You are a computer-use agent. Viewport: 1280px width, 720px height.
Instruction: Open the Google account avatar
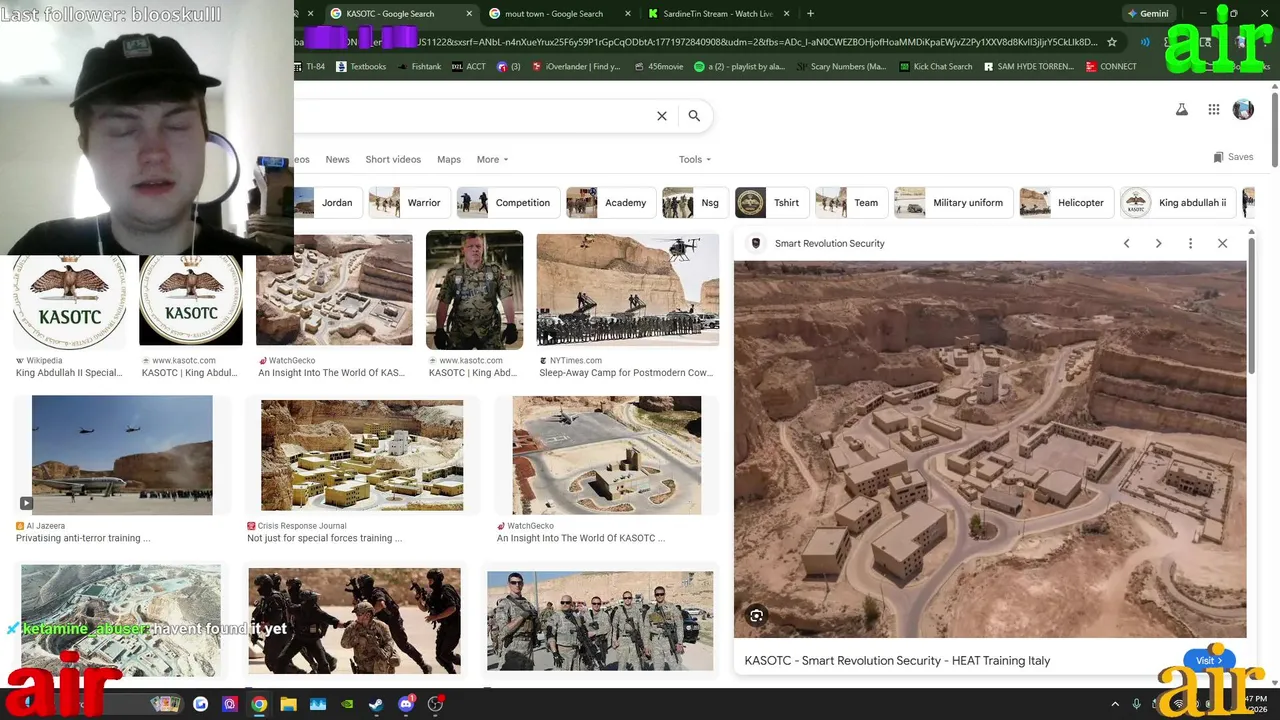1243,110
